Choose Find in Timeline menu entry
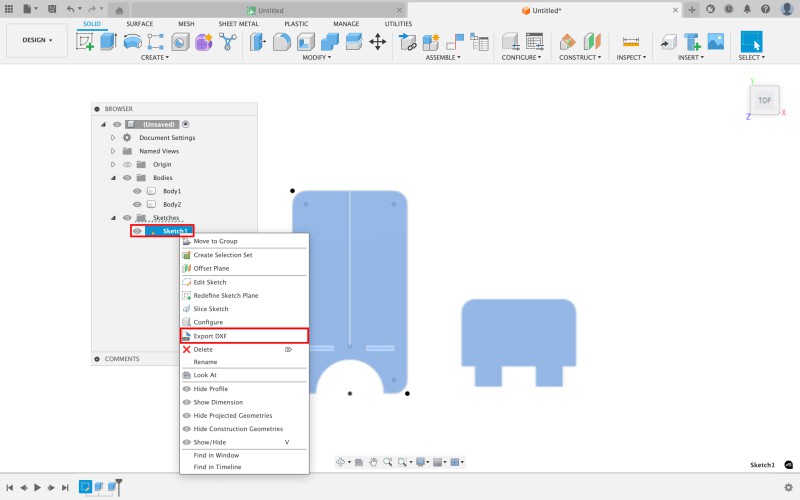The image size is (800, 500). pos(244,467)
